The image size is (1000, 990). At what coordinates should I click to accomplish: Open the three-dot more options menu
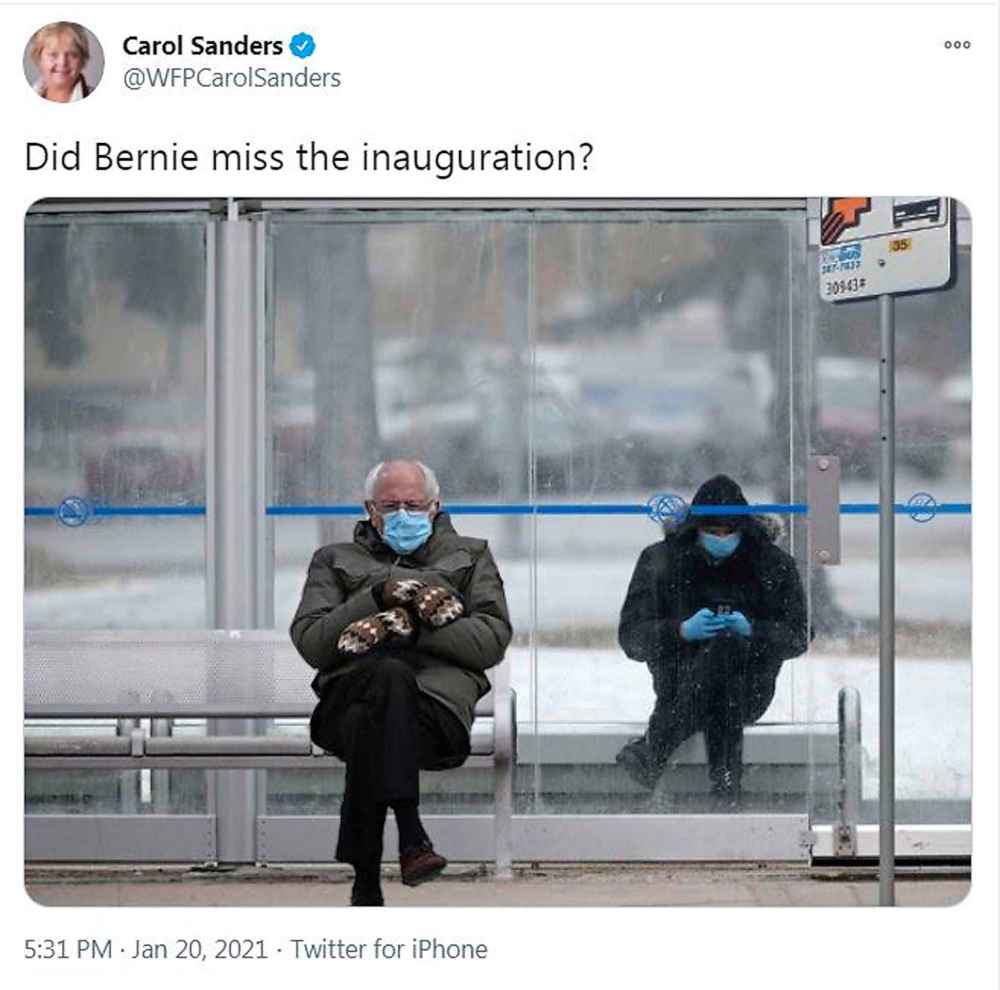pos(957,45)
